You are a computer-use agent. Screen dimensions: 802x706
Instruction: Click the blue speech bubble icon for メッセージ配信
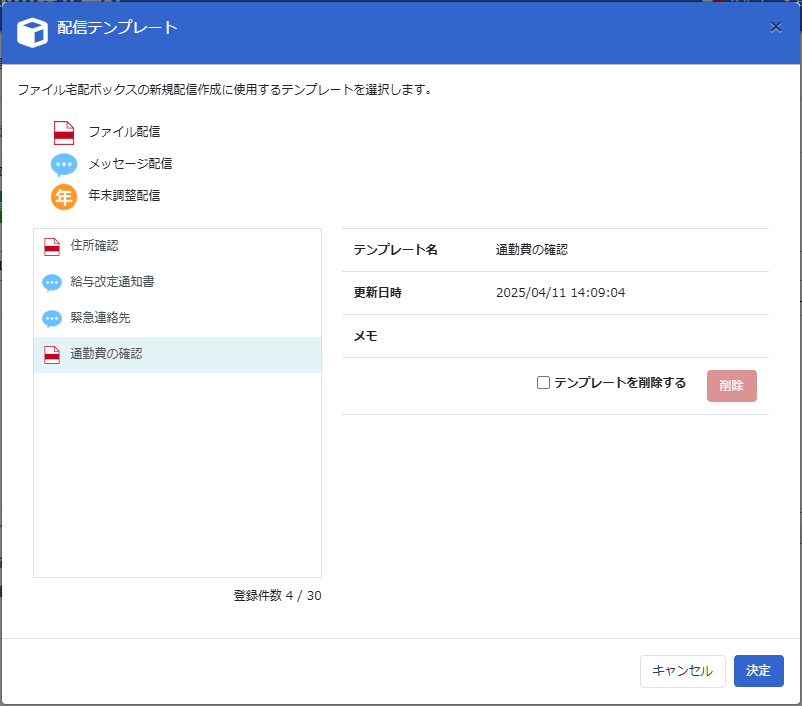(x=64, y=165)
